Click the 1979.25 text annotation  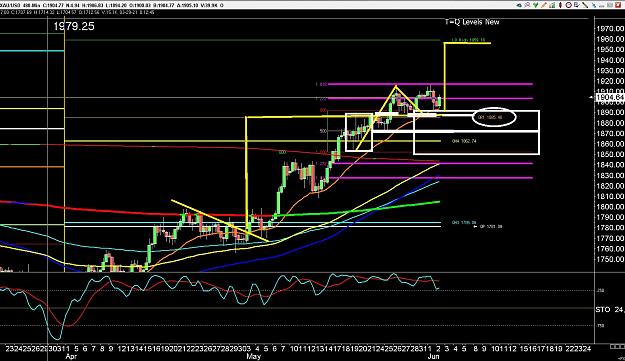[x=74, y=26]
